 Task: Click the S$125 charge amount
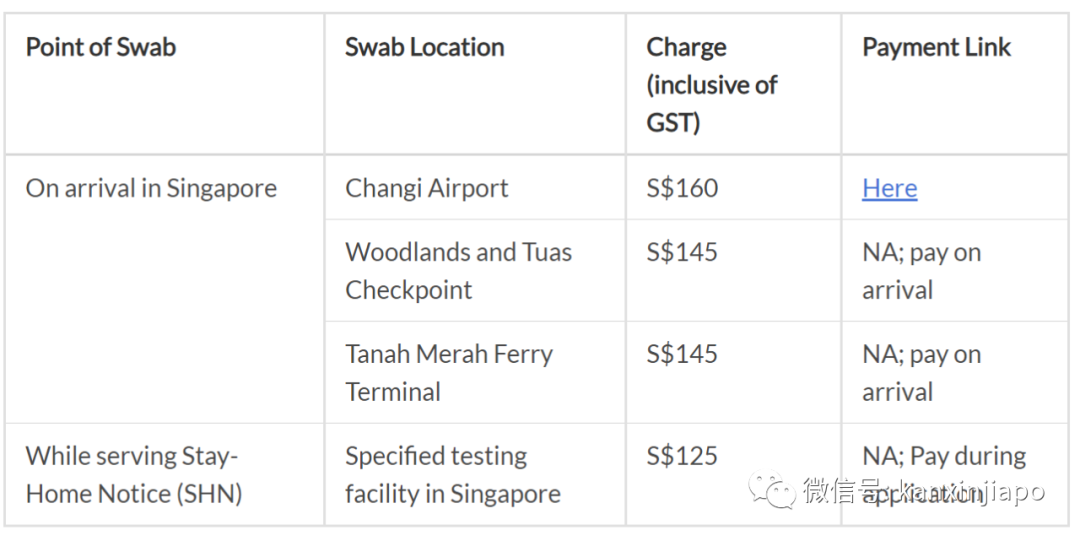(x=682, y=456)
